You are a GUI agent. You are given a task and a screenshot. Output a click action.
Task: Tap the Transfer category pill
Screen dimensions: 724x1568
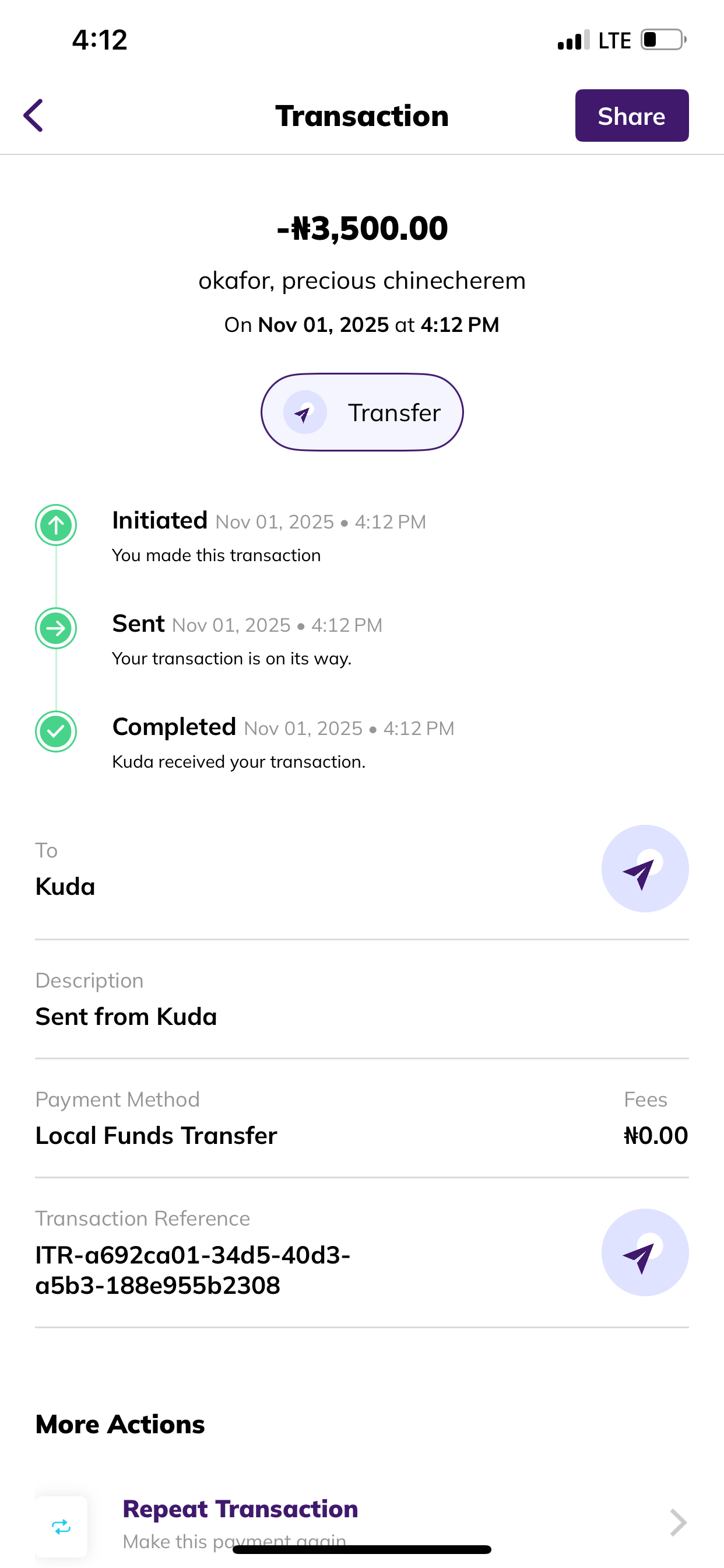pos(362,412)
